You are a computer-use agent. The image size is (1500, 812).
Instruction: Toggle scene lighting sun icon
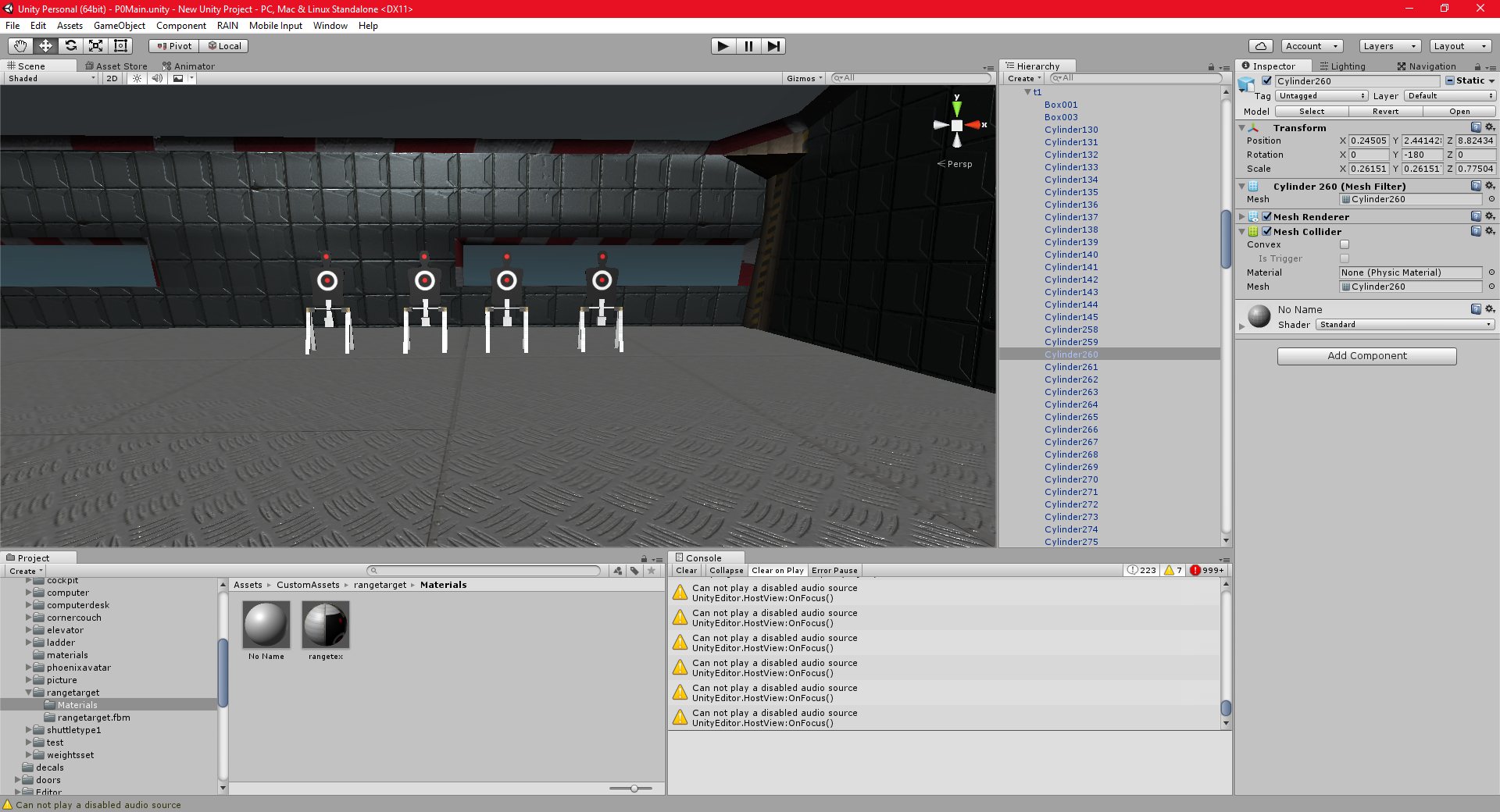coord(137,78)
